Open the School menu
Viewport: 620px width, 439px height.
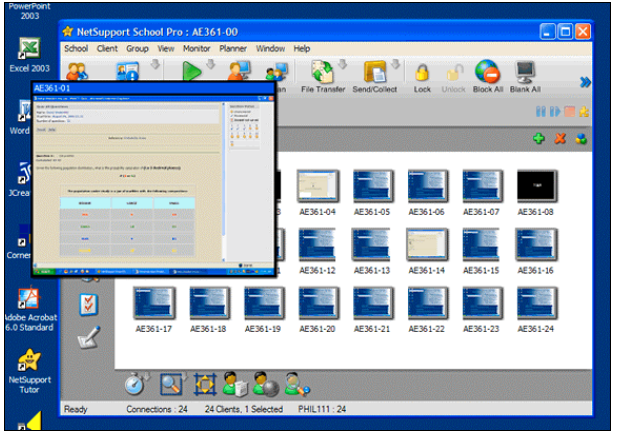76,48
